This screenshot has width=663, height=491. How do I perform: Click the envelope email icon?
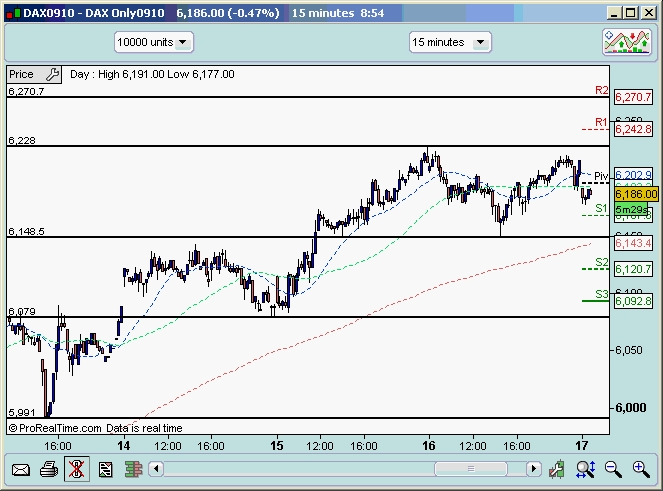(x=20, y=468)
